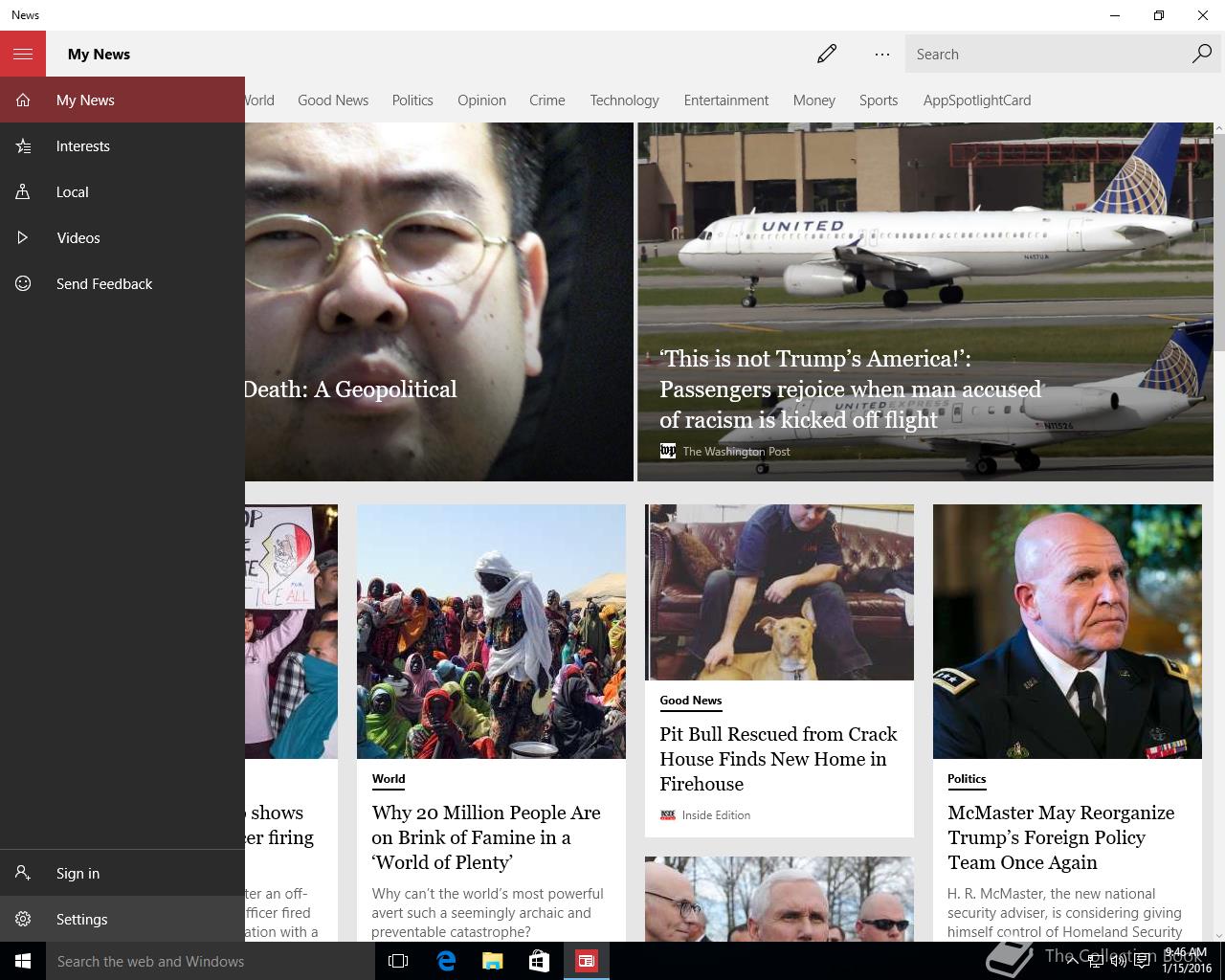Open the Windows Start button

point(23,961)
